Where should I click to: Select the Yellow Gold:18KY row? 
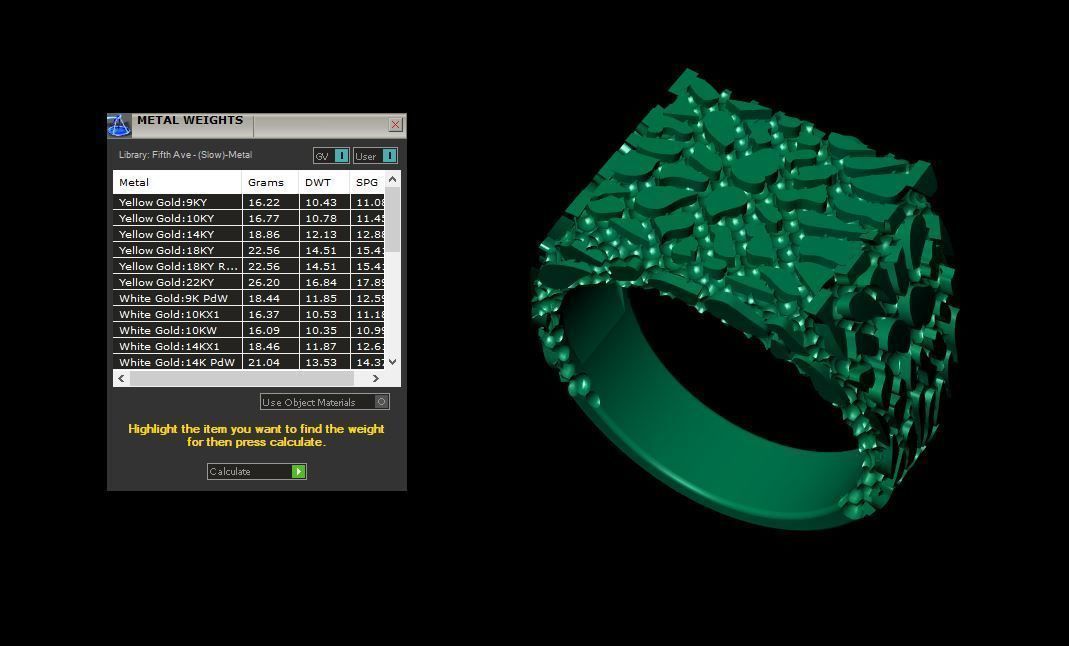249,250
